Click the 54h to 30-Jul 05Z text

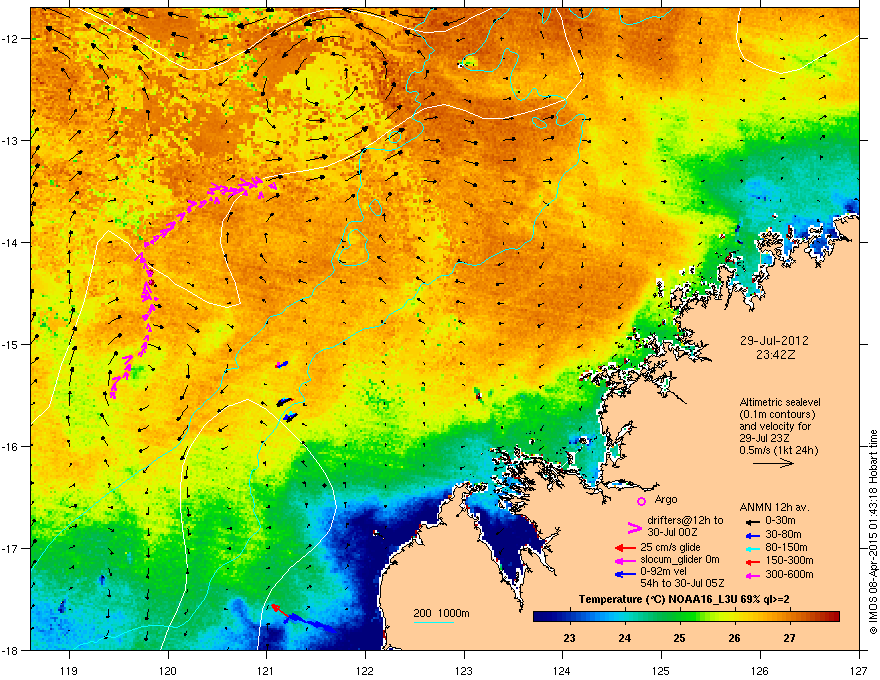point(682,583)
